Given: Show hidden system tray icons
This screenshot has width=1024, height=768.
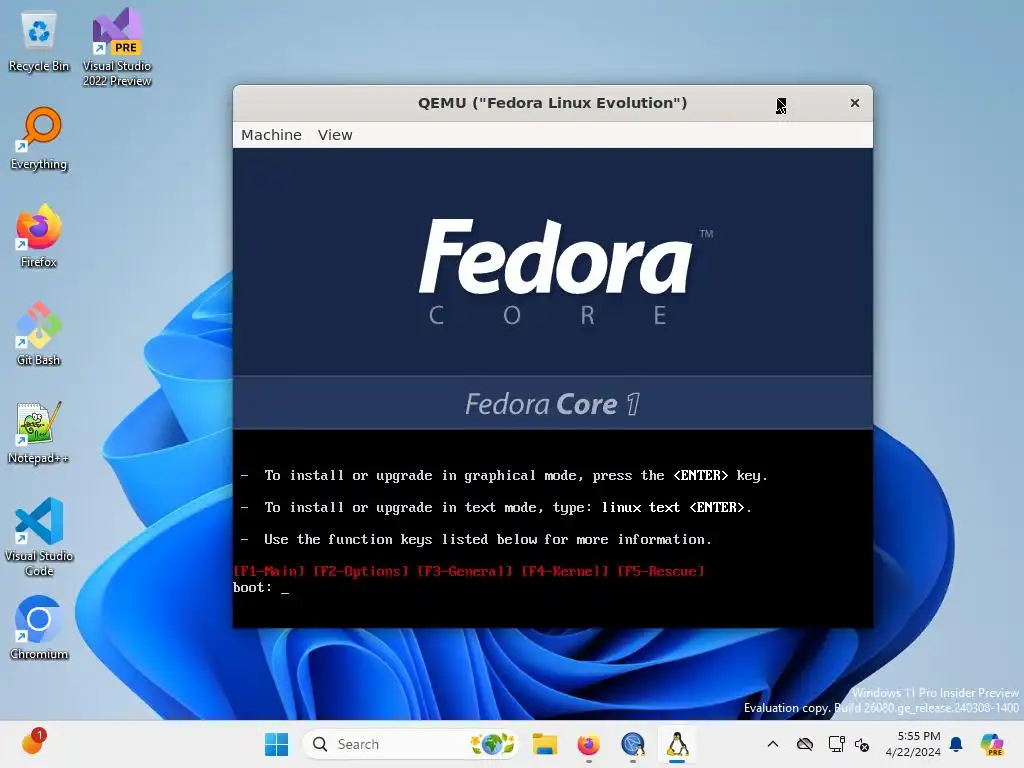Looking at the screenshot, I should click(x=773, y=744).
